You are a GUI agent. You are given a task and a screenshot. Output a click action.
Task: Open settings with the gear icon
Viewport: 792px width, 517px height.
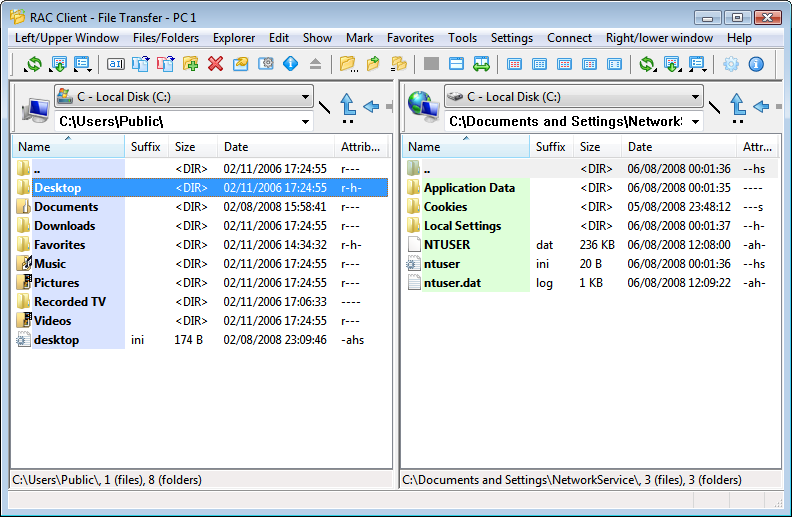[x=731, y=64]
